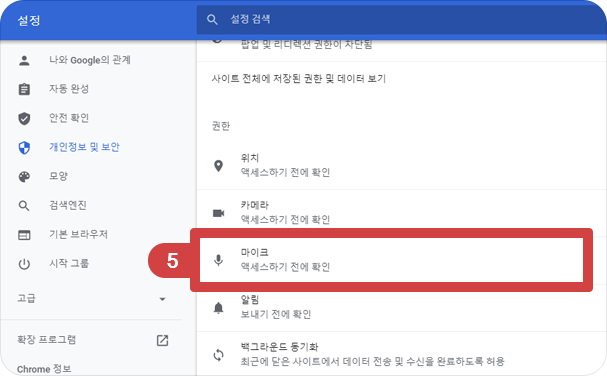Open 나와 Google의 관계 section
The width and height of the screenshot is (607, 376).
pyautogui.click(x=89, y=60)
